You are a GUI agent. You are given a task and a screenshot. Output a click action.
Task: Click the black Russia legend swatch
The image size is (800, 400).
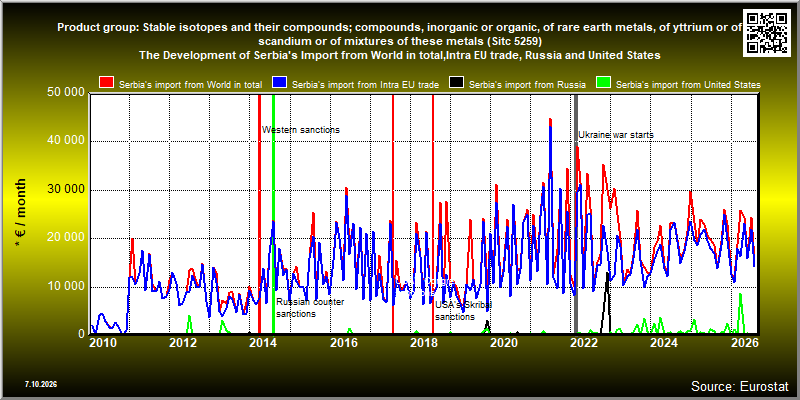(x=456, y=83)
